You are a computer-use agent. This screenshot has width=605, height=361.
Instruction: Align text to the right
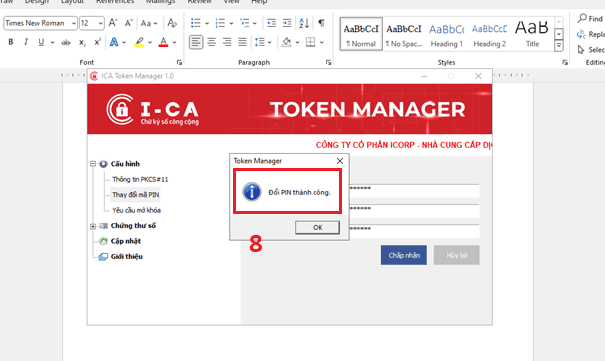tap(227, 42)
